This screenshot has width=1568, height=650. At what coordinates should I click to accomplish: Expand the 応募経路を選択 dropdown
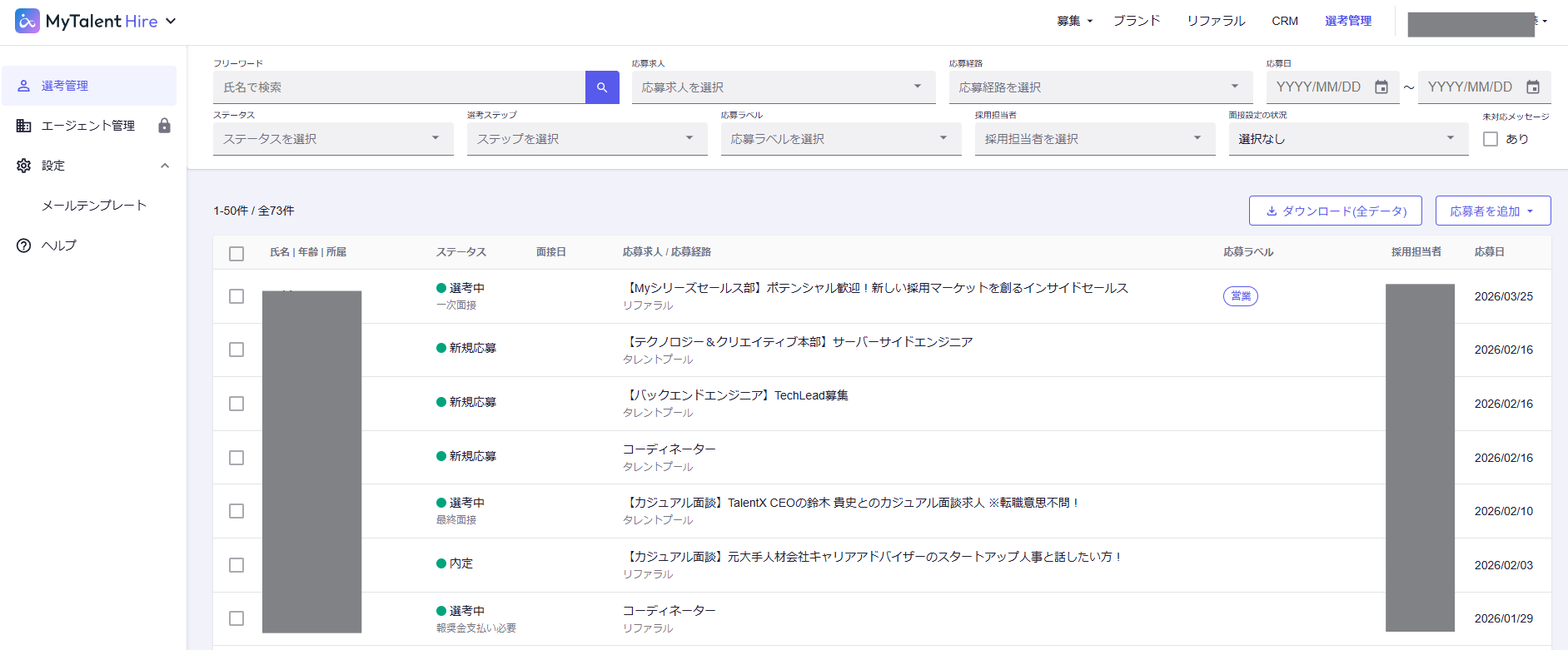1100,87
